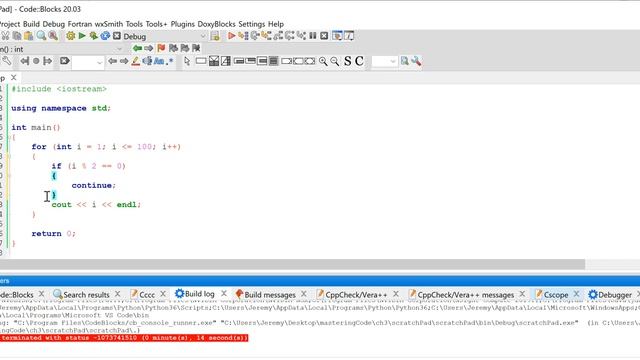Click the debugger Next line icon
Image resolution: width=640 pixels, height=360 pixels.
point(255,36)
